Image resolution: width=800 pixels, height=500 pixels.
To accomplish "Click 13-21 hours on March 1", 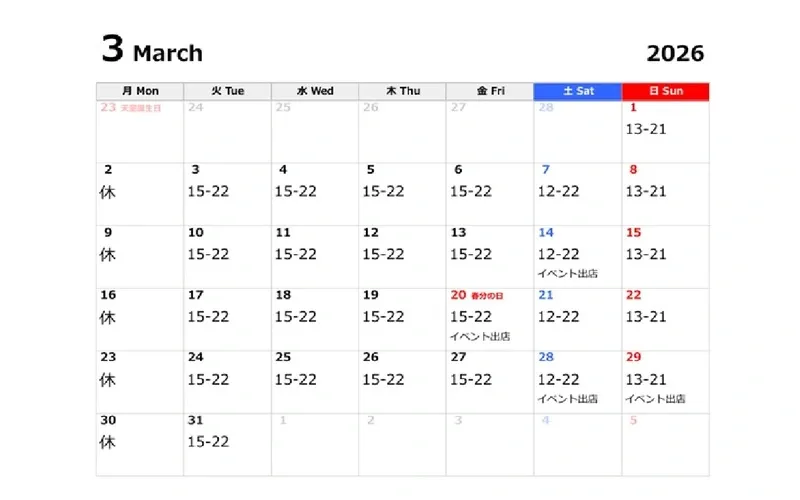I will pos(645,129).
